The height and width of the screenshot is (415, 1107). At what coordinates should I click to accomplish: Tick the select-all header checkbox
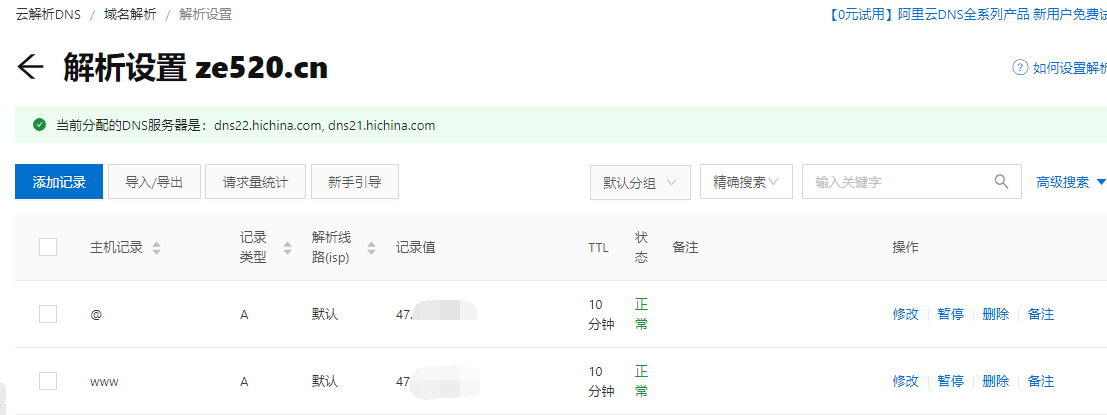click(48, 247)
